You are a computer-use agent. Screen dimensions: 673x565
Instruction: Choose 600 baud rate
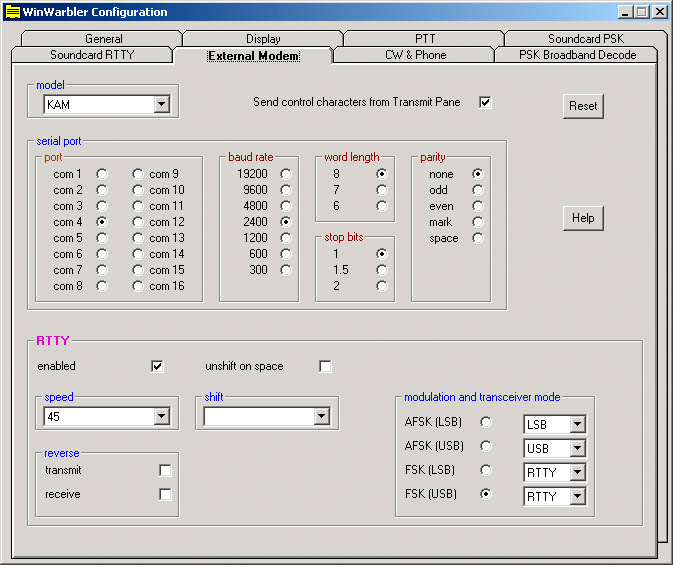pyautogui.click(x=286, y=254)
